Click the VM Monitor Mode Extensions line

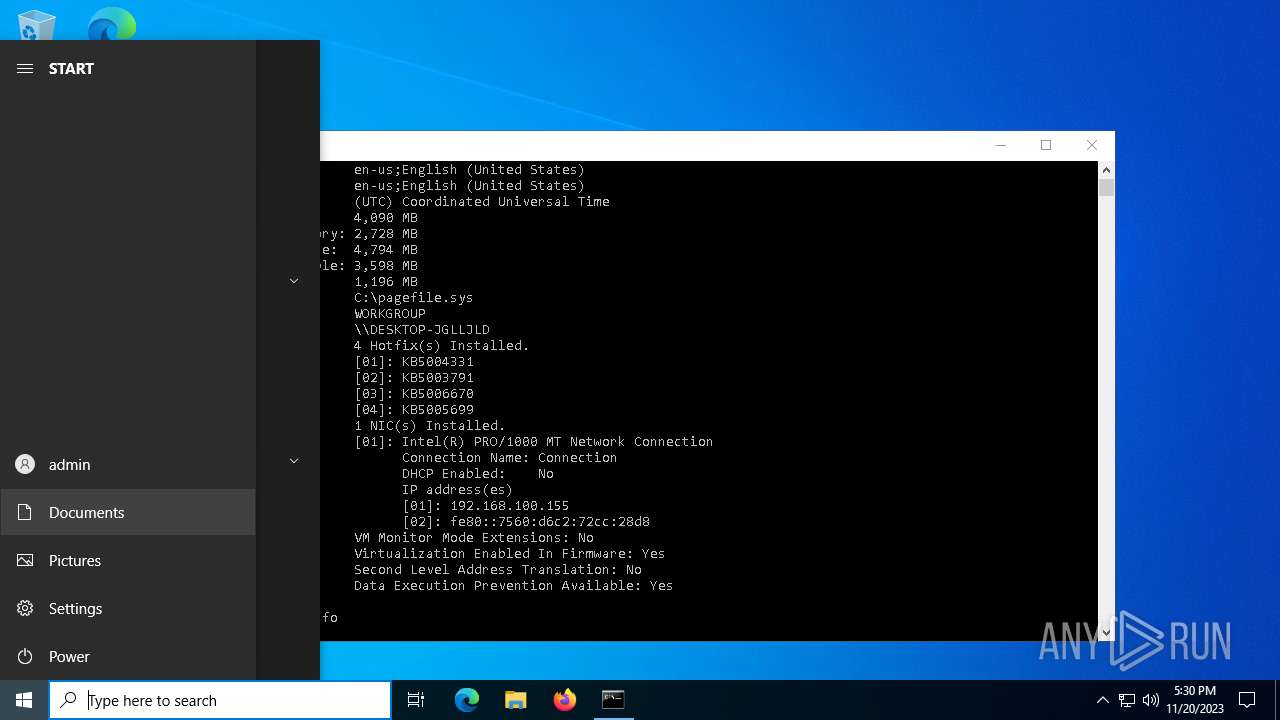(474, 538)
